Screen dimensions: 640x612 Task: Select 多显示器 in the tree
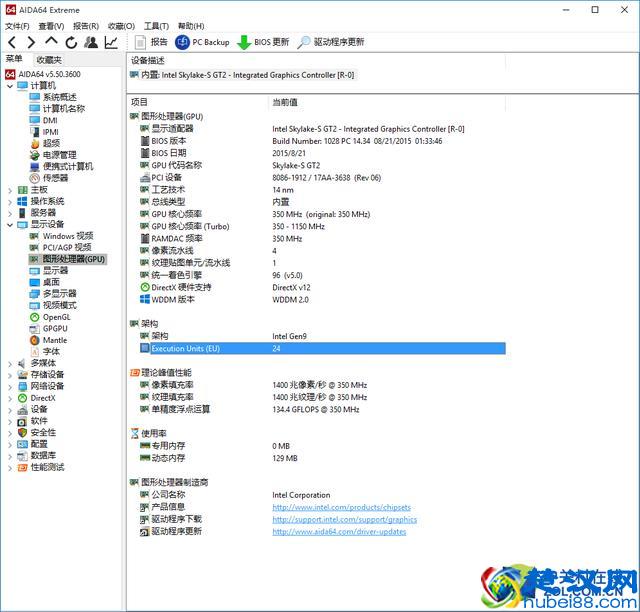pyautogui.click(x=53, y=294)
